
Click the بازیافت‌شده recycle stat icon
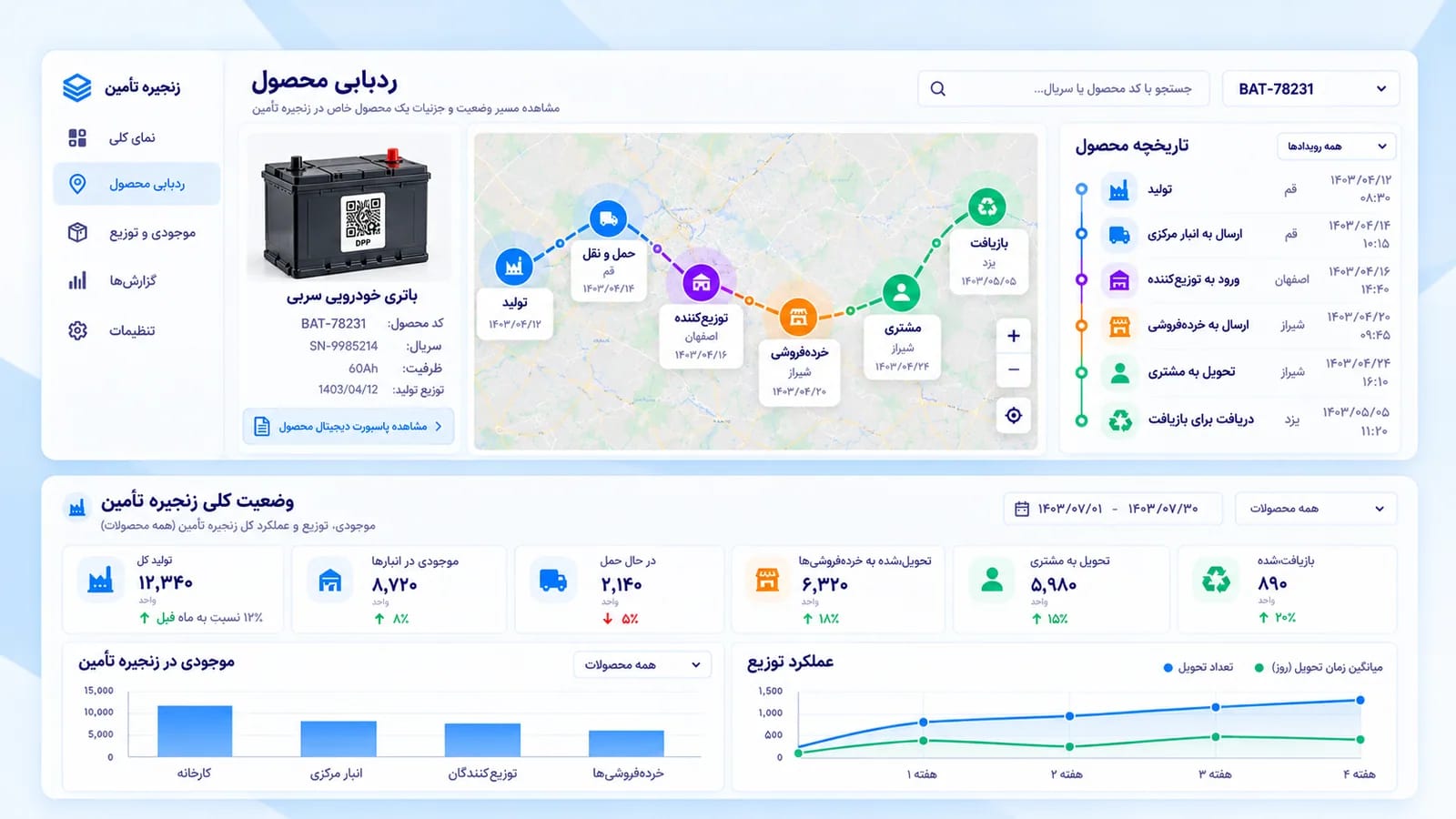point(1216,580)
